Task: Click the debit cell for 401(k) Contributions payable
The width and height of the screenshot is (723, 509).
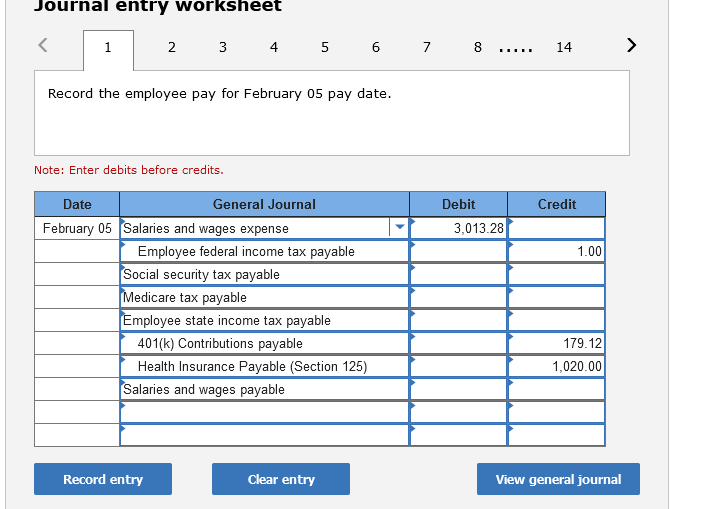Action: pos(458,343)
